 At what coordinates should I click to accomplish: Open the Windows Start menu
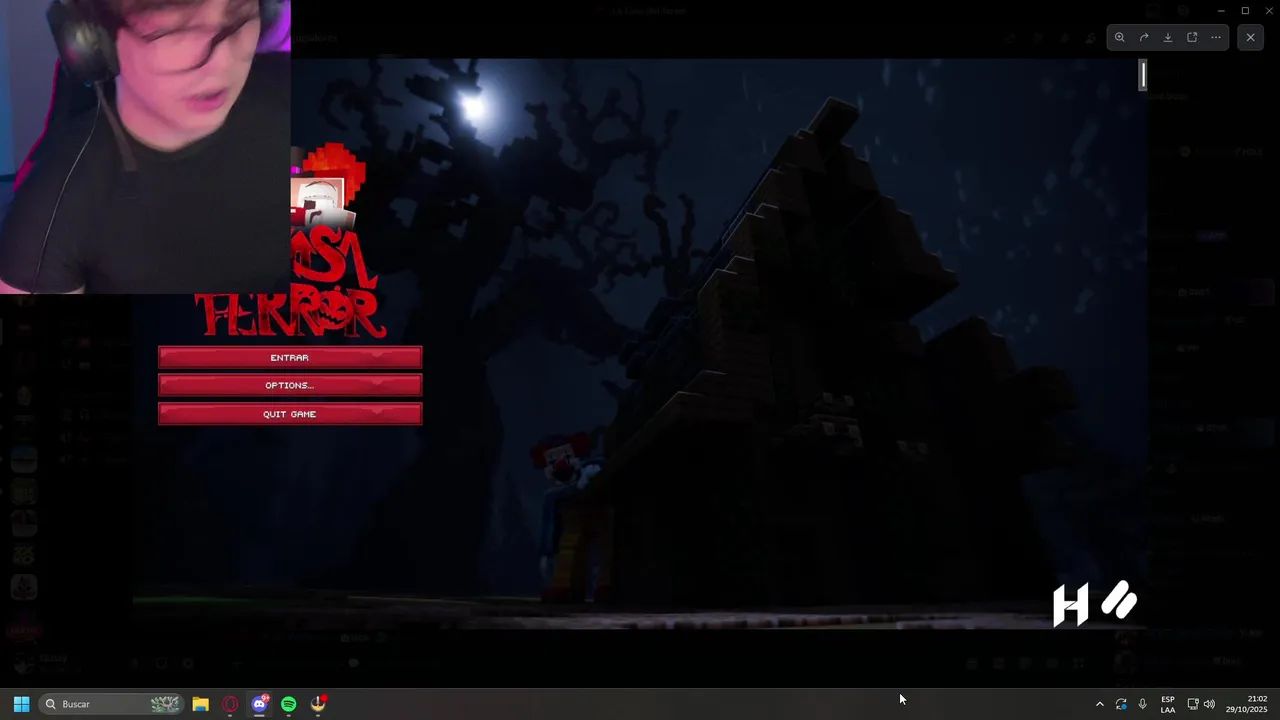21,704
